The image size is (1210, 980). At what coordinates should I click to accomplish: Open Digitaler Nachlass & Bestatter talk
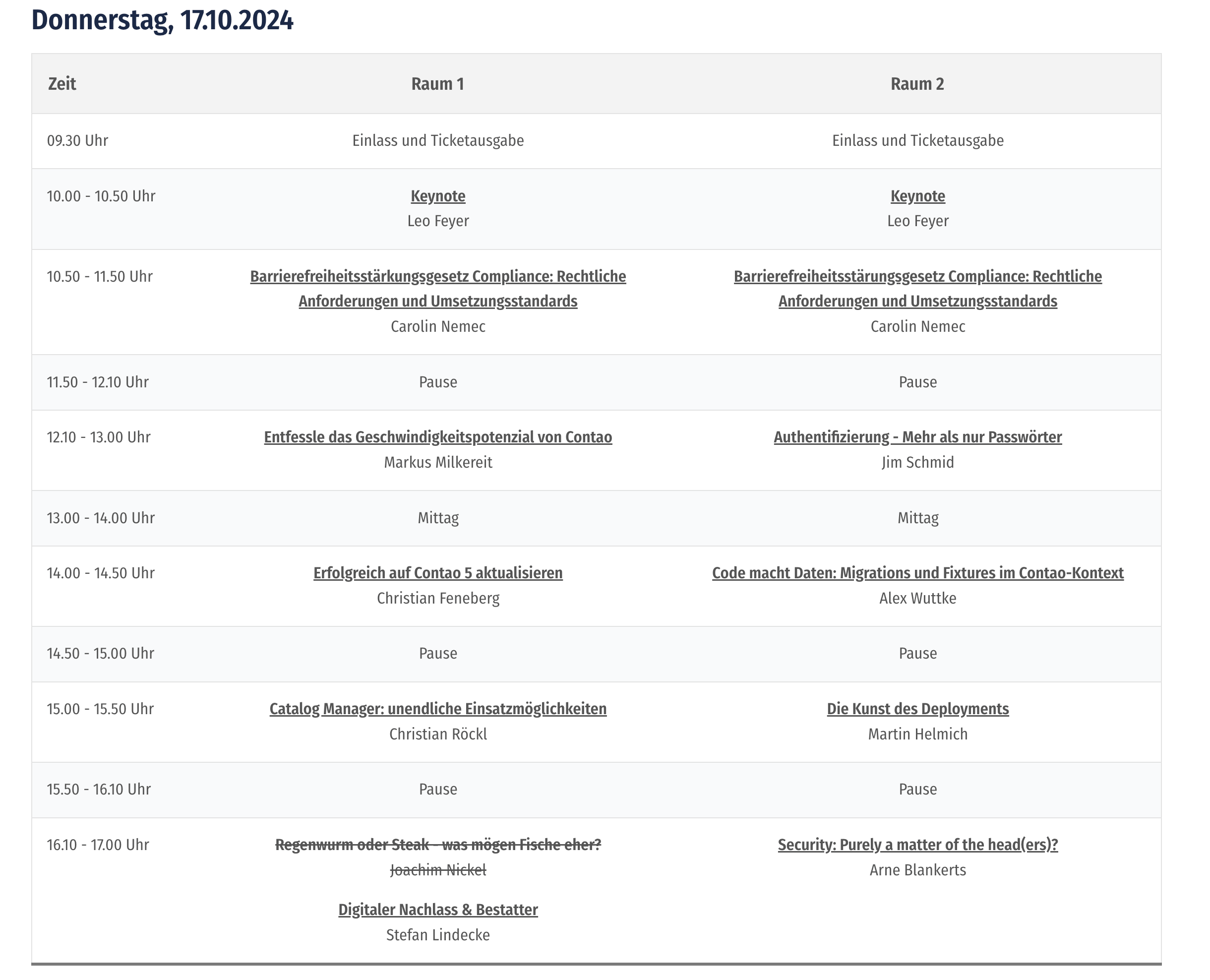(x=438, y=910)
